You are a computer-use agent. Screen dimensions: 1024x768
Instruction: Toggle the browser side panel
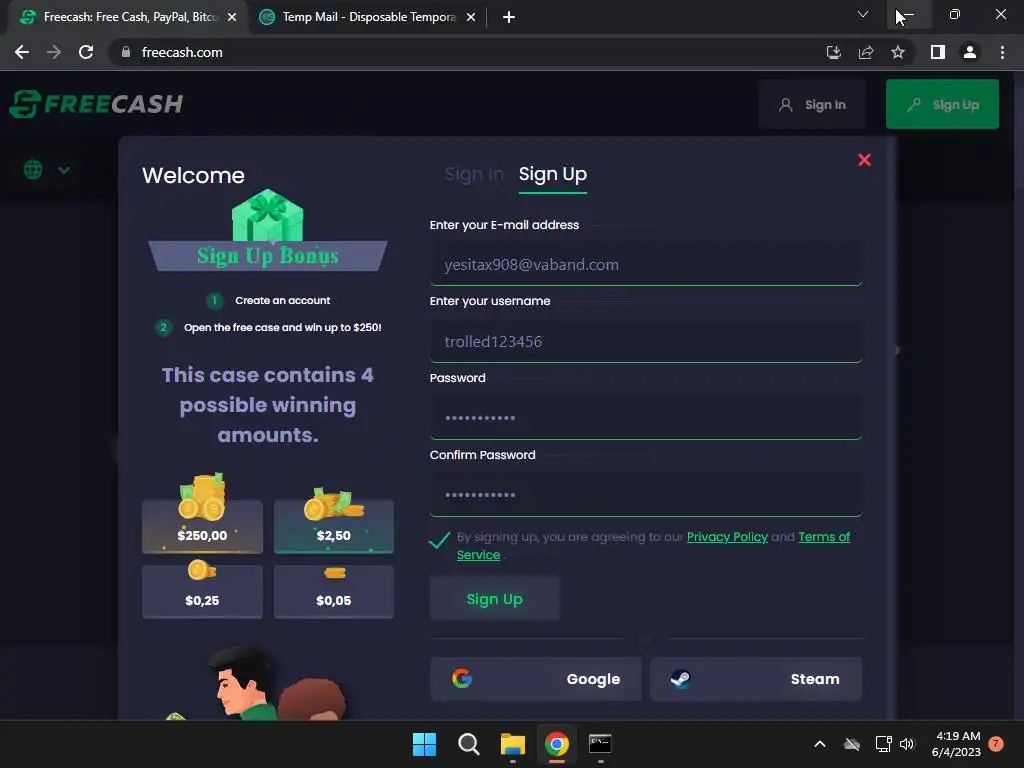click(938, 52)
